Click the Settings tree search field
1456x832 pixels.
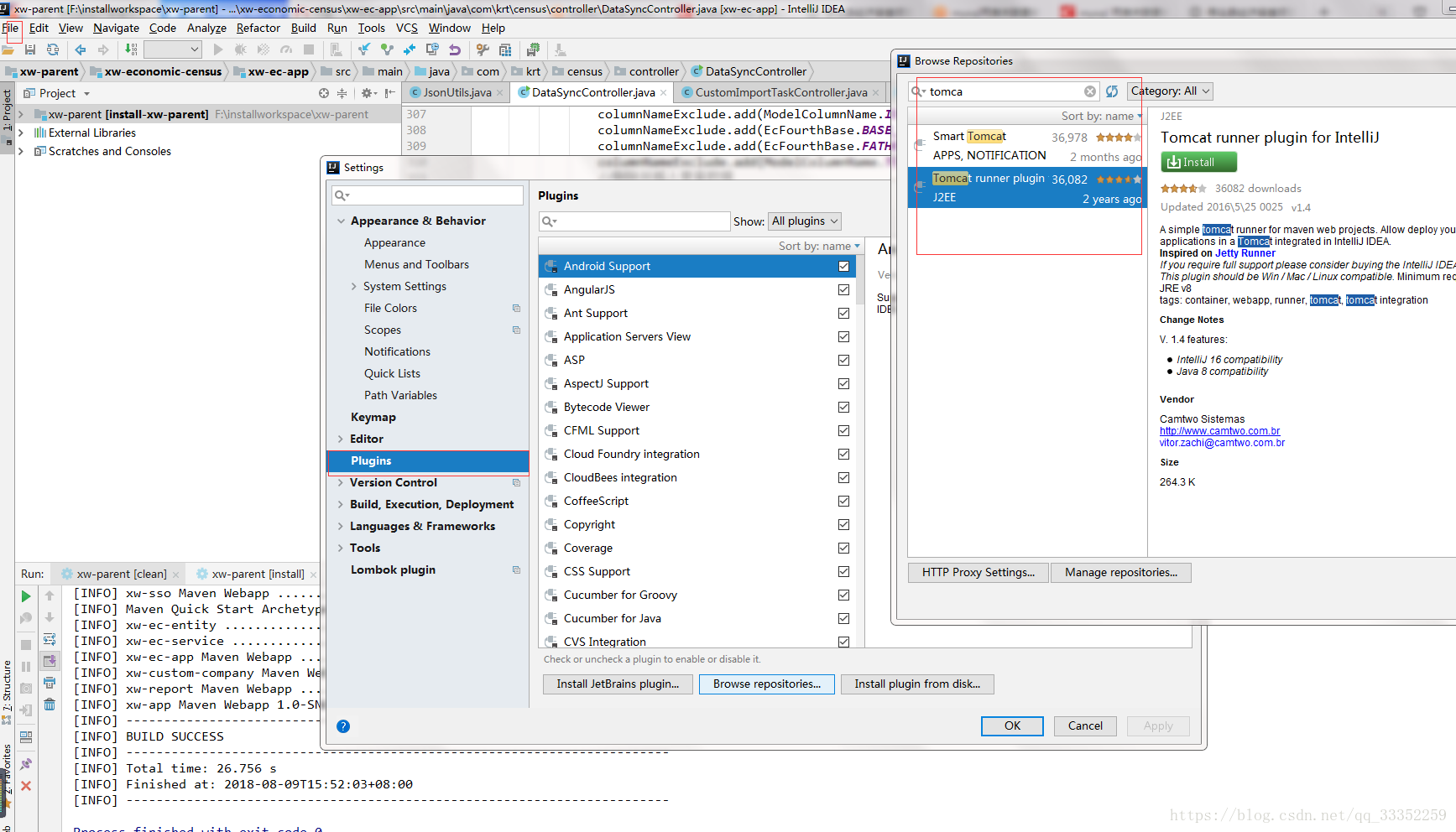[x=427, y=195]
